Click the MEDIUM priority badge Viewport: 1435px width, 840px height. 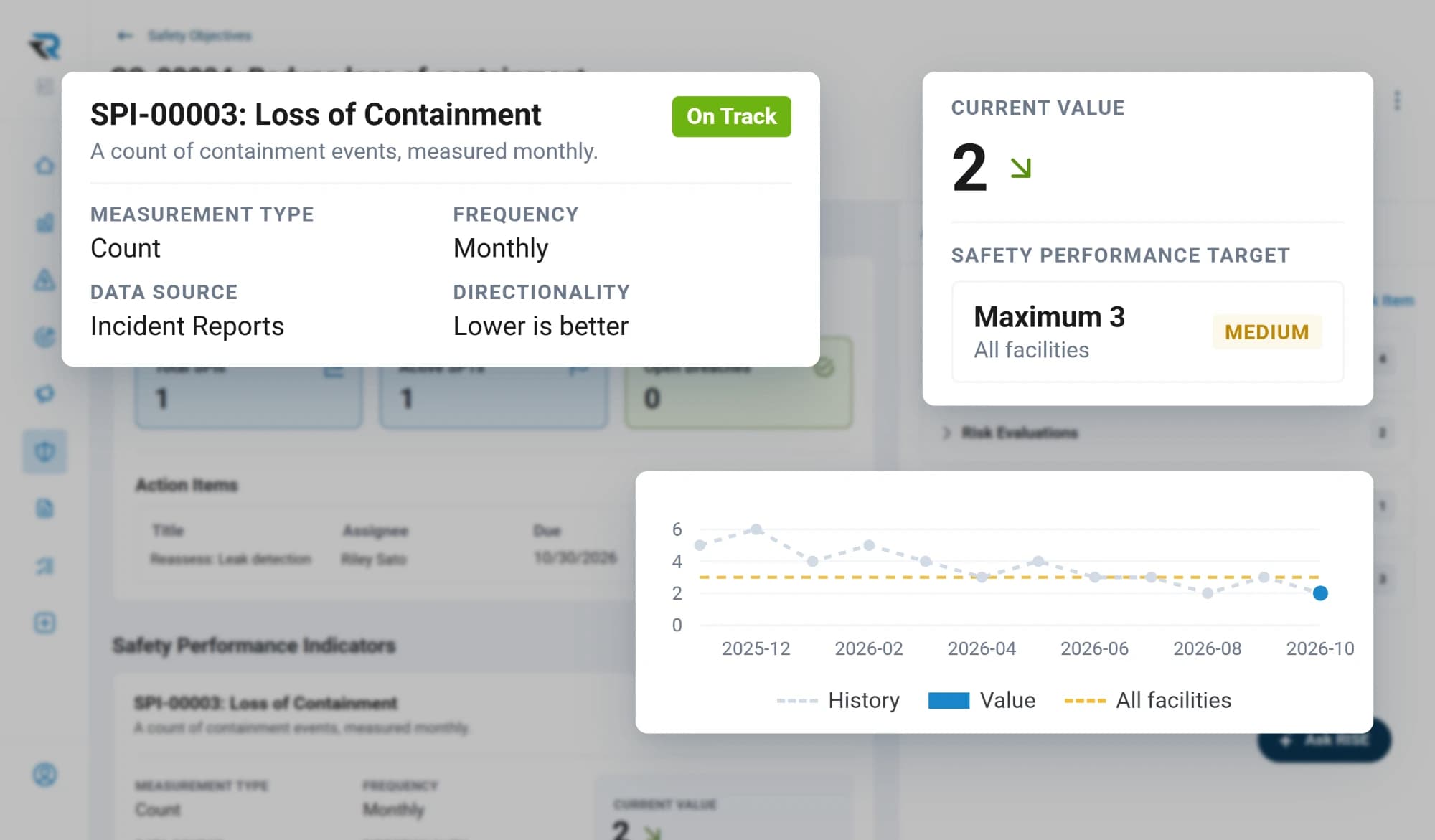point(1266,332)
